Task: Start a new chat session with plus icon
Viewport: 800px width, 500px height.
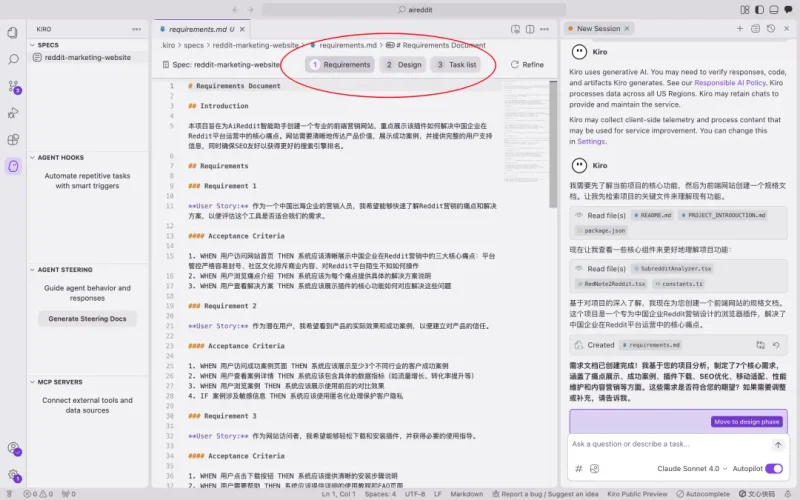Action: tap(740, 29)
